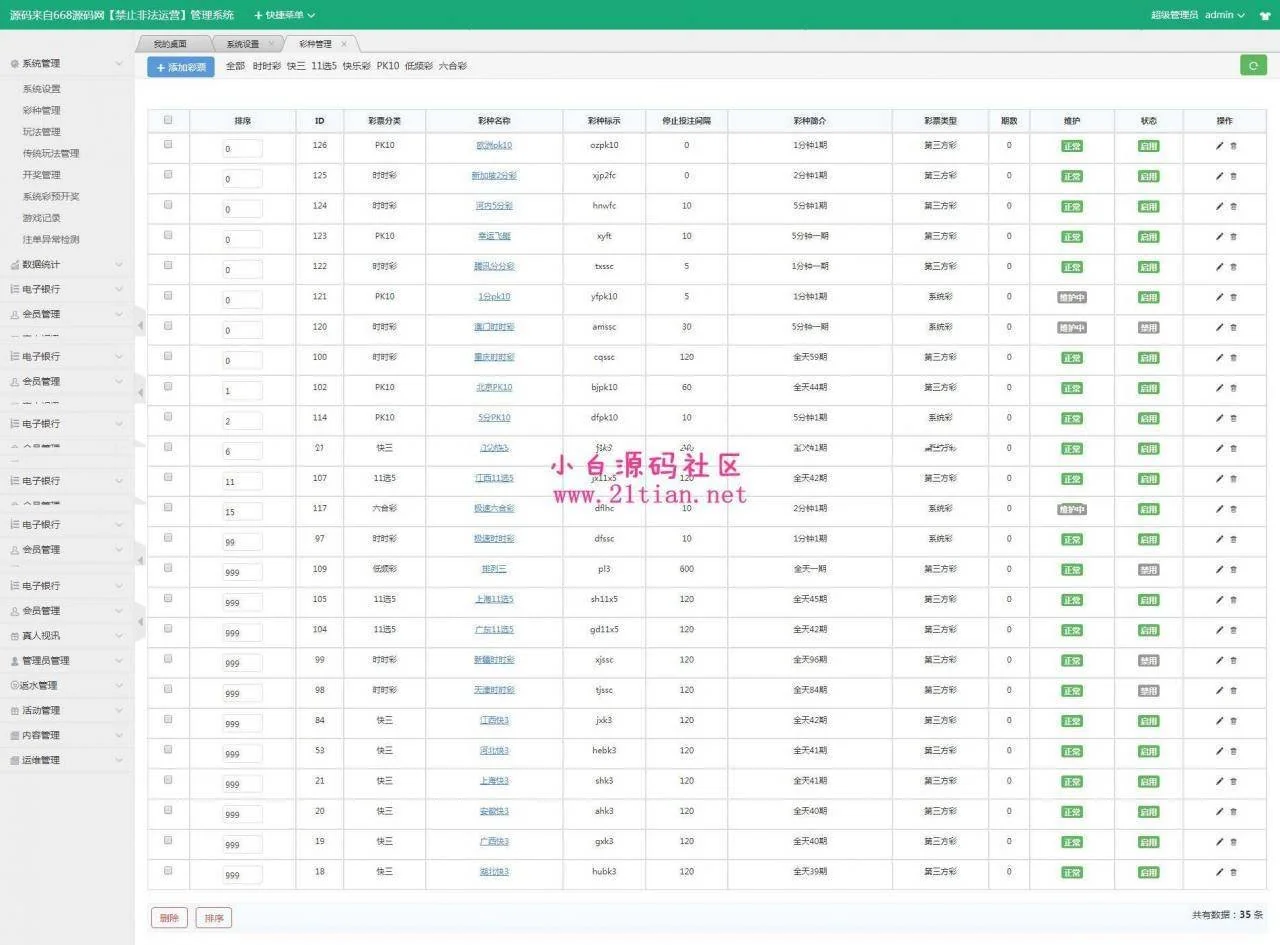Image resolution: width=1280 pixels, height=945 pixels.
Task: Switch to the 我的桌面 tab
Action: point(171,44)
